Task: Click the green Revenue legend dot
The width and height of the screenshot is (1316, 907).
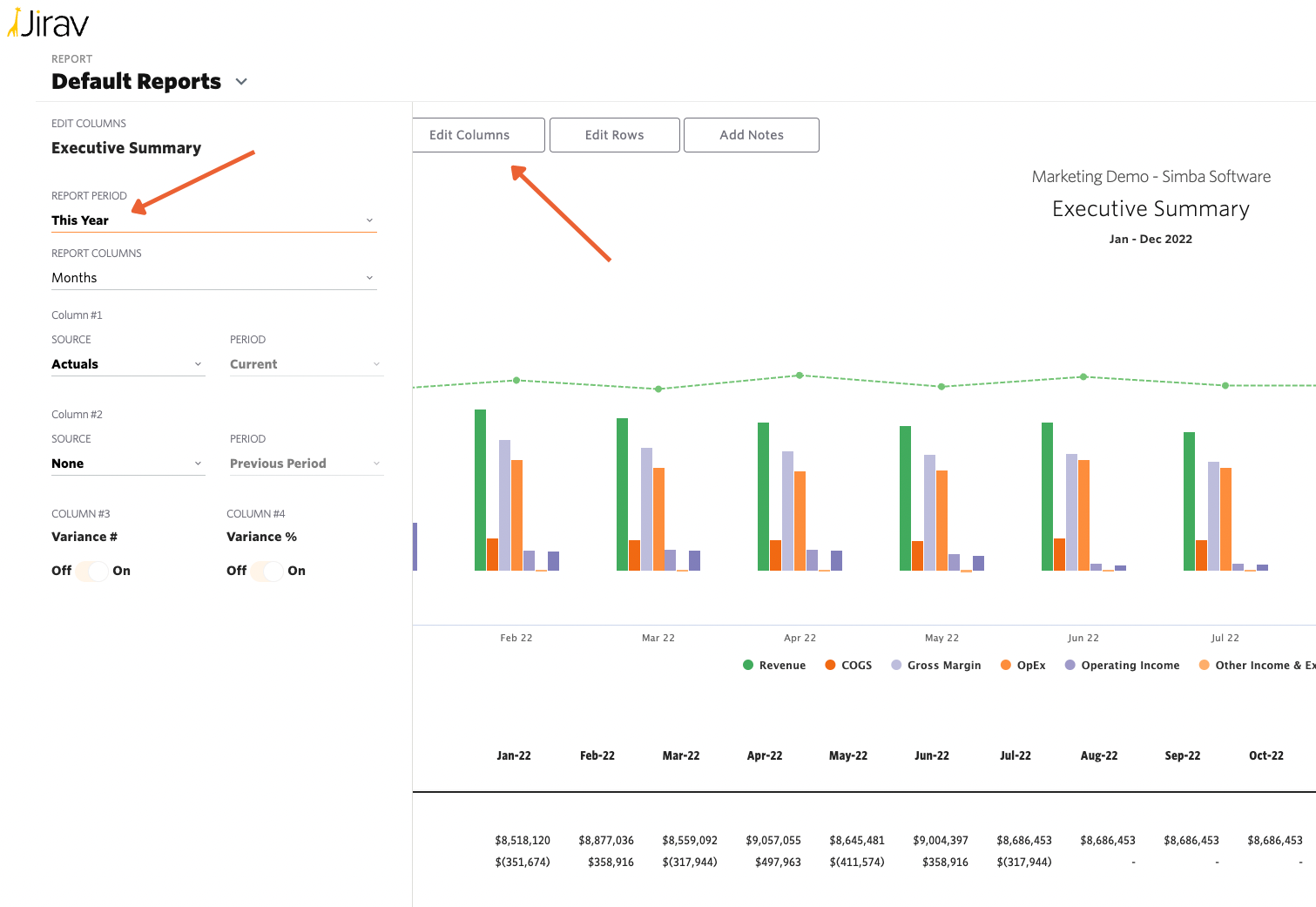Action: [747, 665]
